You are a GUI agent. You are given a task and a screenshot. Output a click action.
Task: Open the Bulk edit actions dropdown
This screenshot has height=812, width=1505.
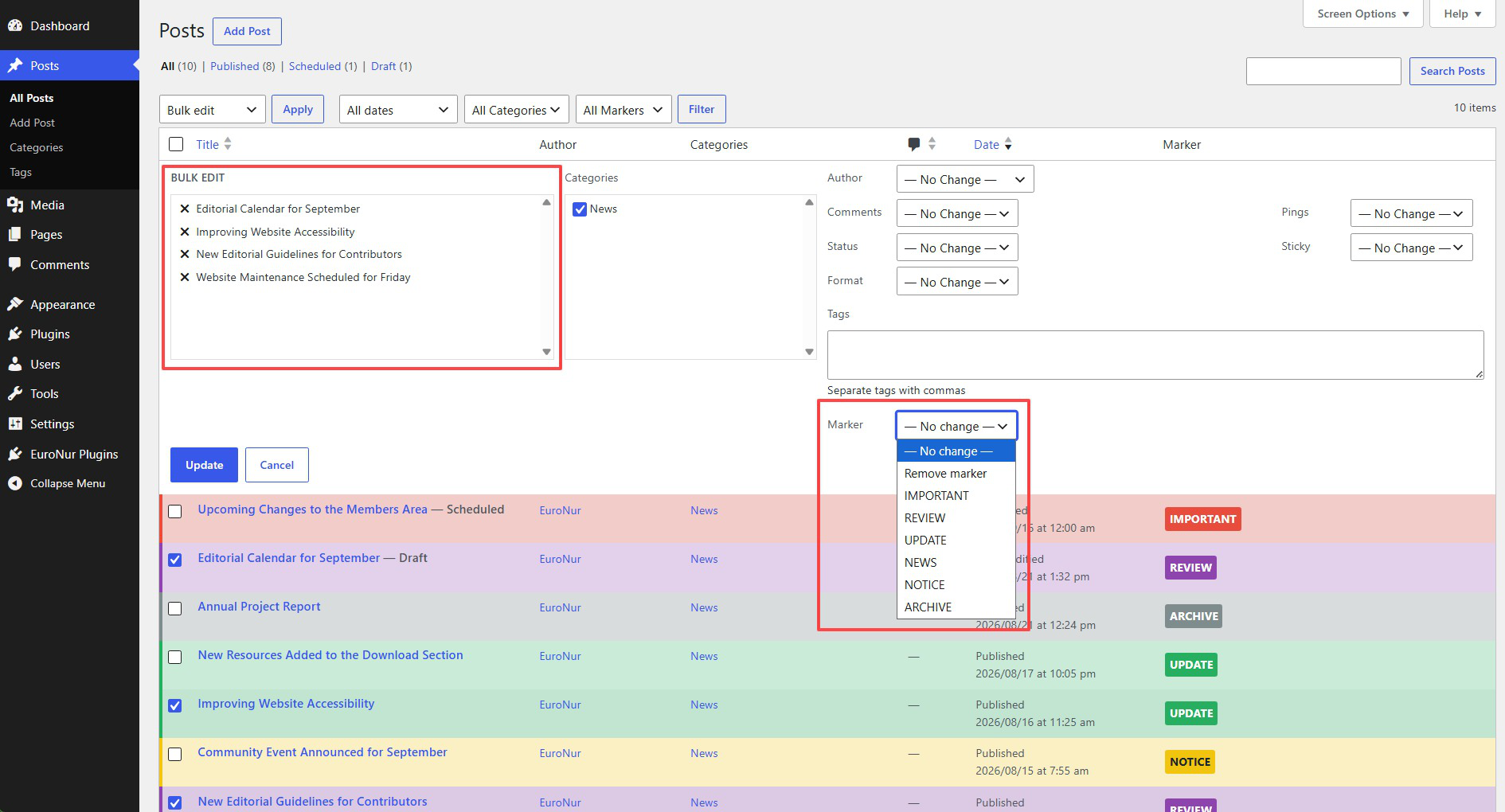pos(213,110)
